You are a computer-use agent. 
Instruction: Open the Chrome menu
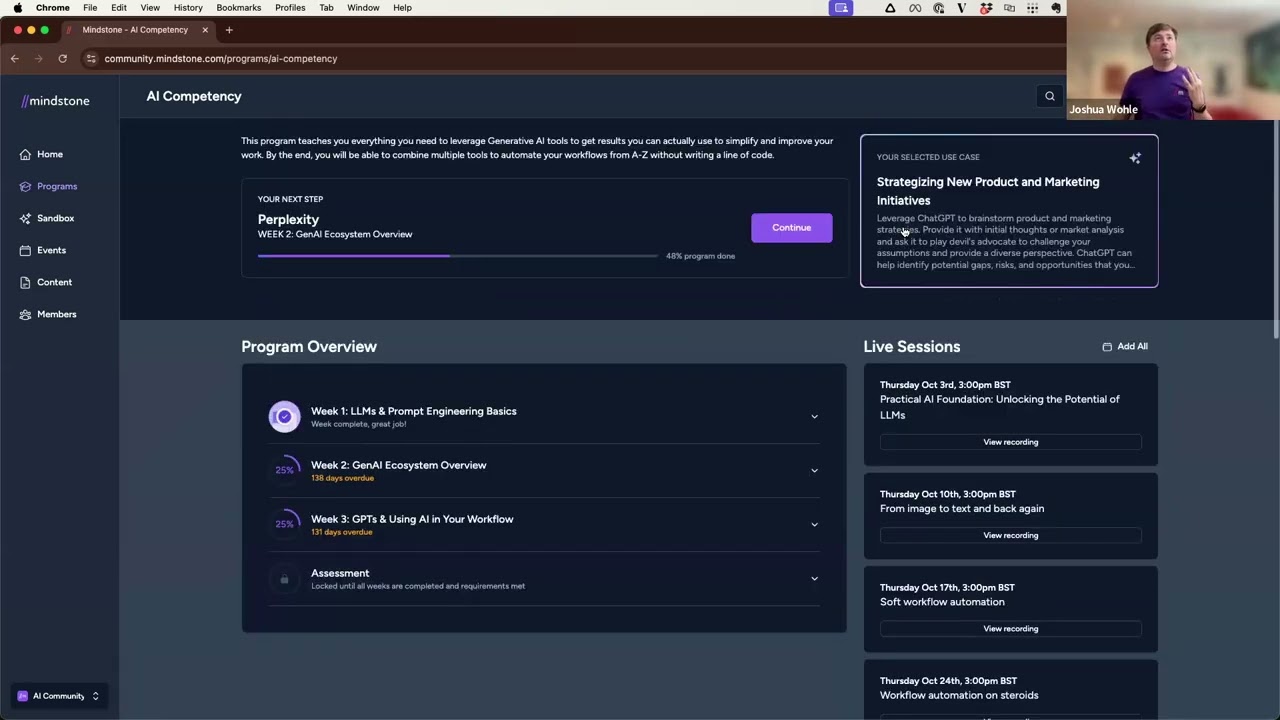[x=53, y=7]
